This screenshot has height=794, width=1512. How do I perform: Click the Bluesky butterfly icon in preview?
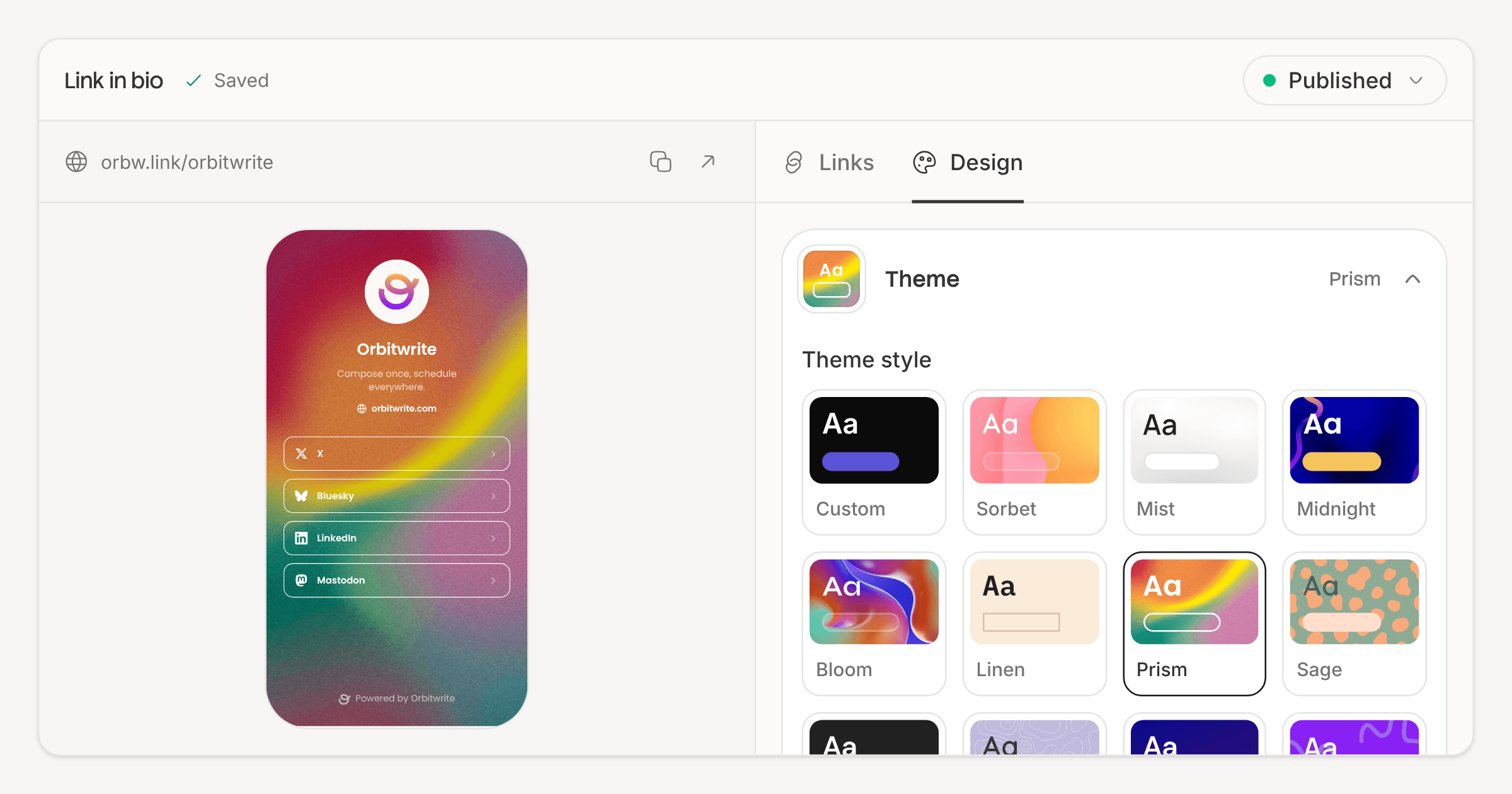tap(301, 496)
